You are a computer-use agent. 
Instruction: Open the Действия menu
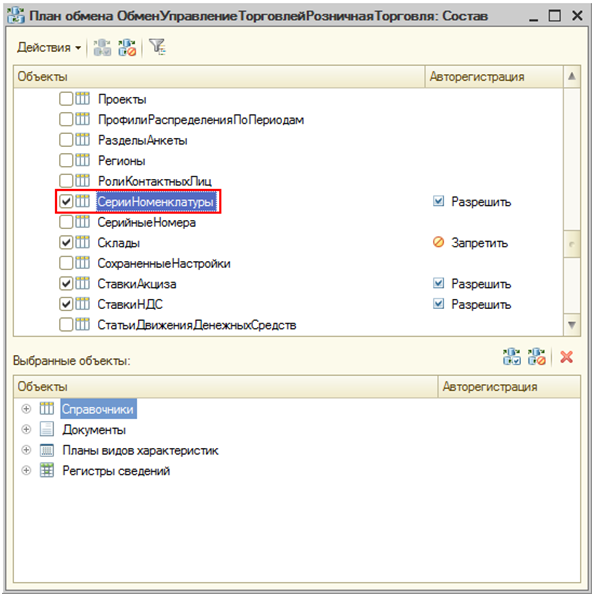pos(49,48)
